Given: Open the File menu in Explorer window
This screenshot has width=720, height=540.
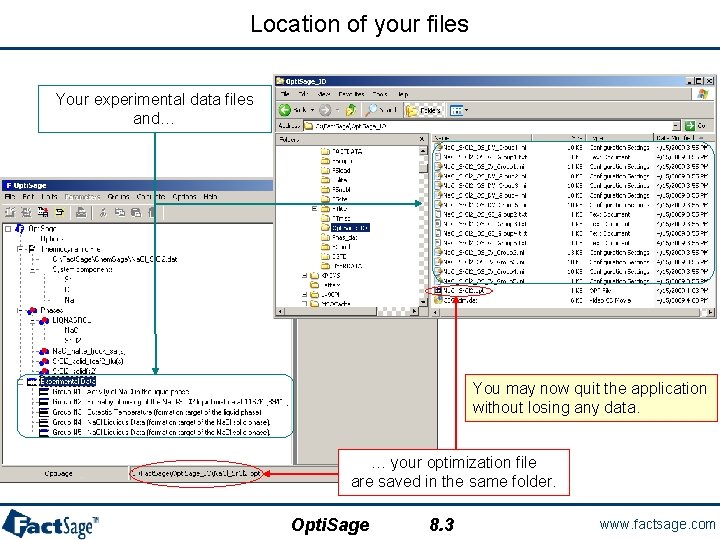Looking at the screenshot, I should pyautogui.click(x=285, y=94).
